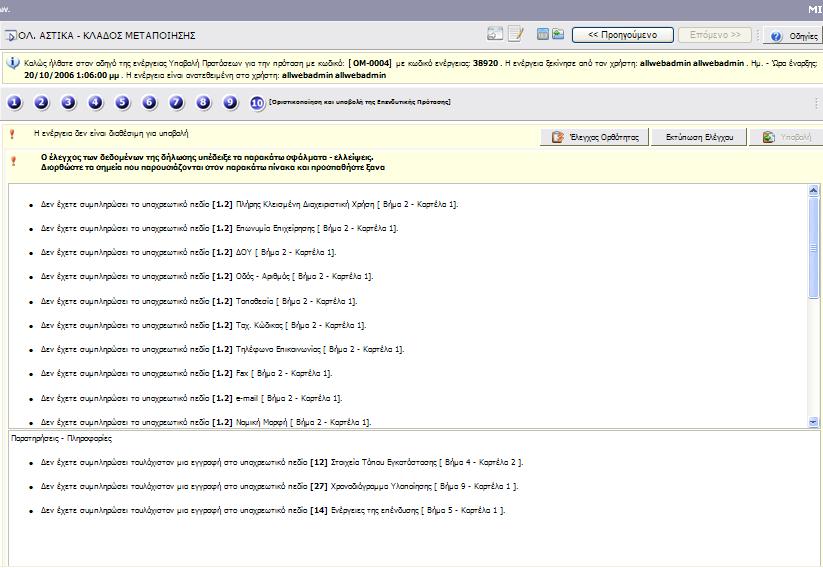Open Οδηγίες help button
This screenshot has width=823, height=568.
[794, 36]
